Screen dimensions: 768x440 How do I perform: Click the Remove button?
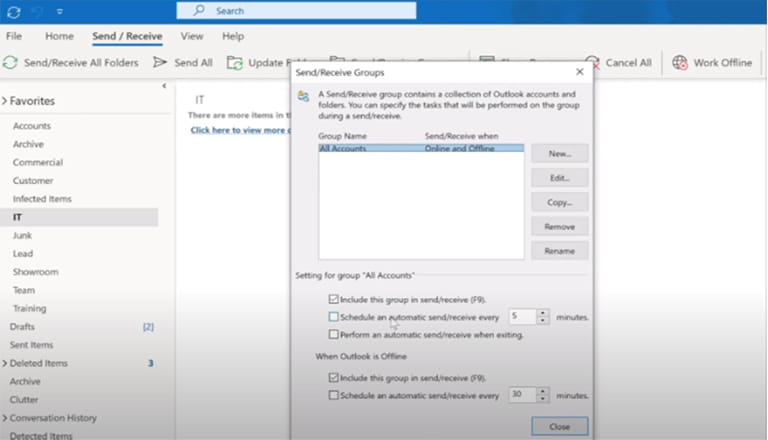[559, 226]
